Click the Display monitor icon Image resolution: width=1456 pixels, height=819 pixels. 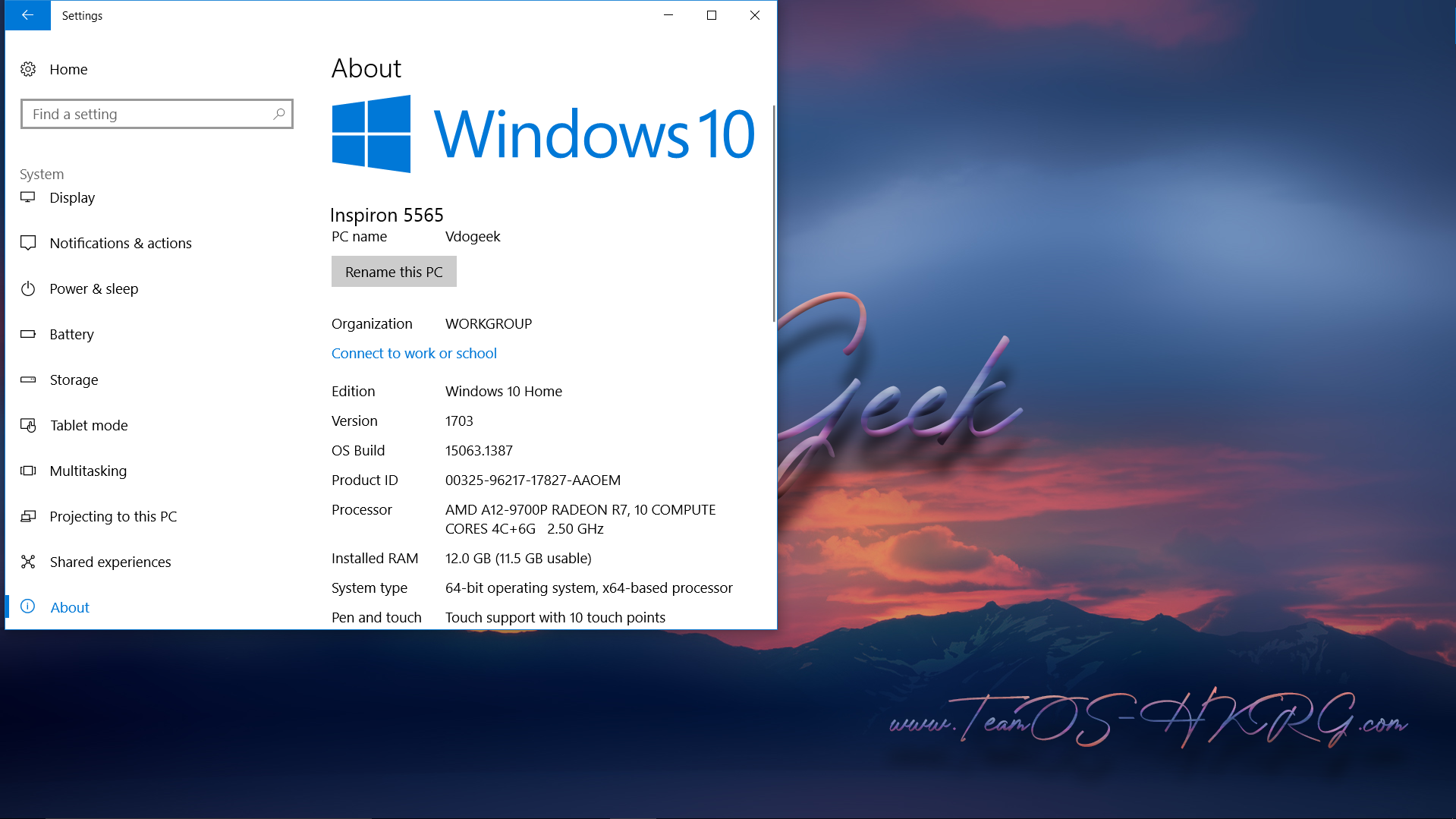point(28,197)
